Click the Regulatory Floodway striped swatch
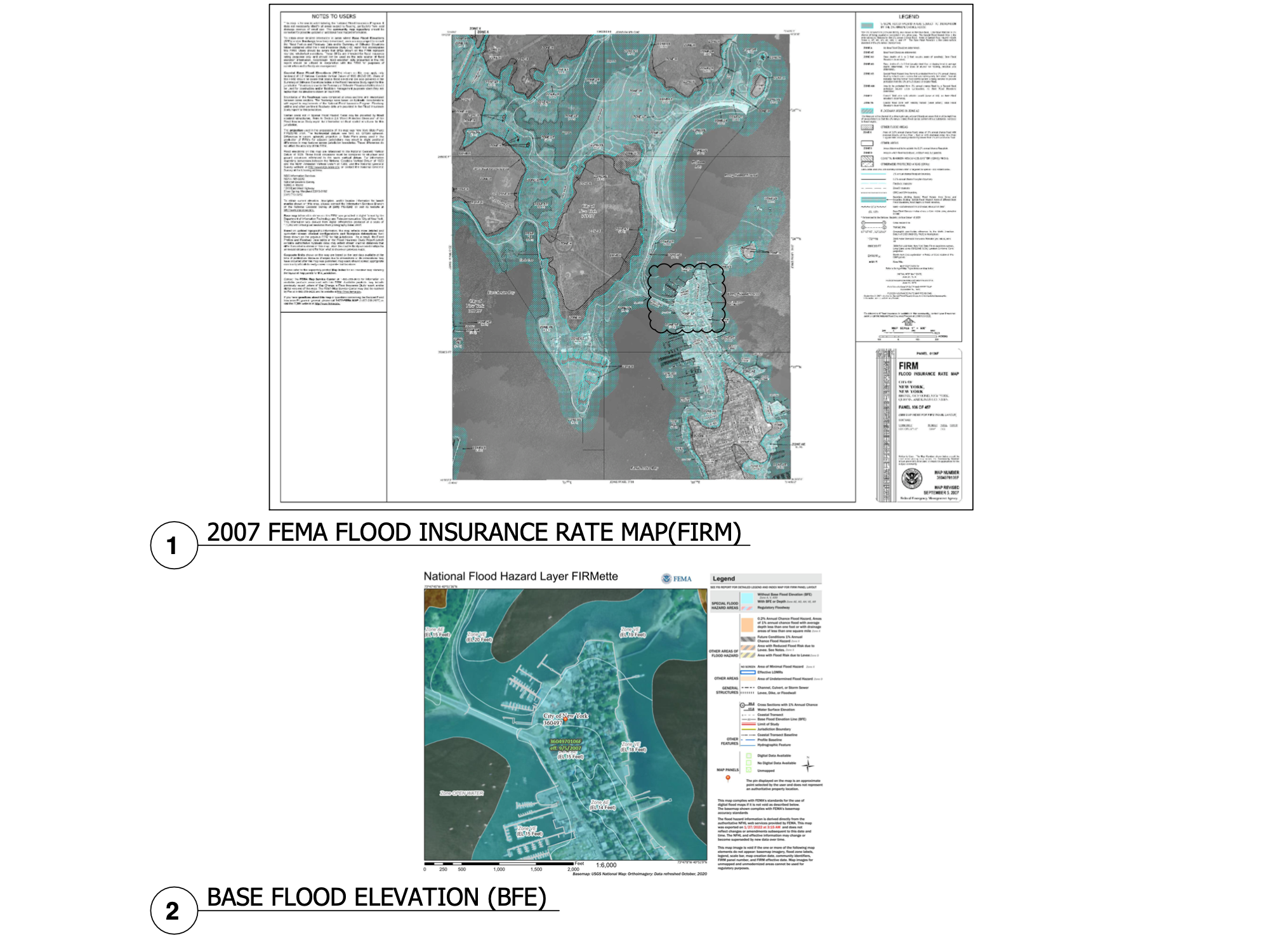The height and width of the screenshot is (952, 1268). coord(747,607)
